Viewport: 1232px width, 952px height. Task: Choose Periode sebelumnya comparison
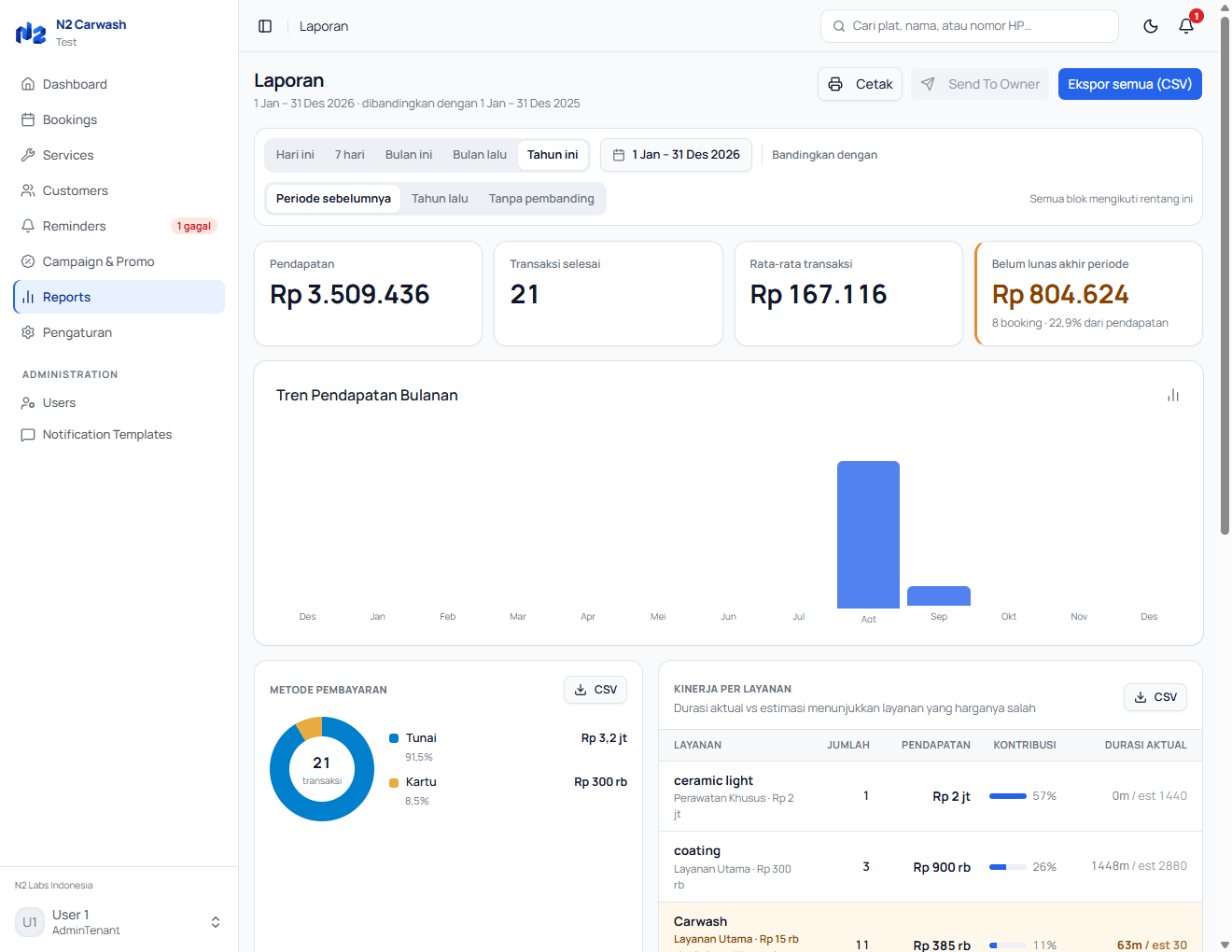click(x=333, y=199)
